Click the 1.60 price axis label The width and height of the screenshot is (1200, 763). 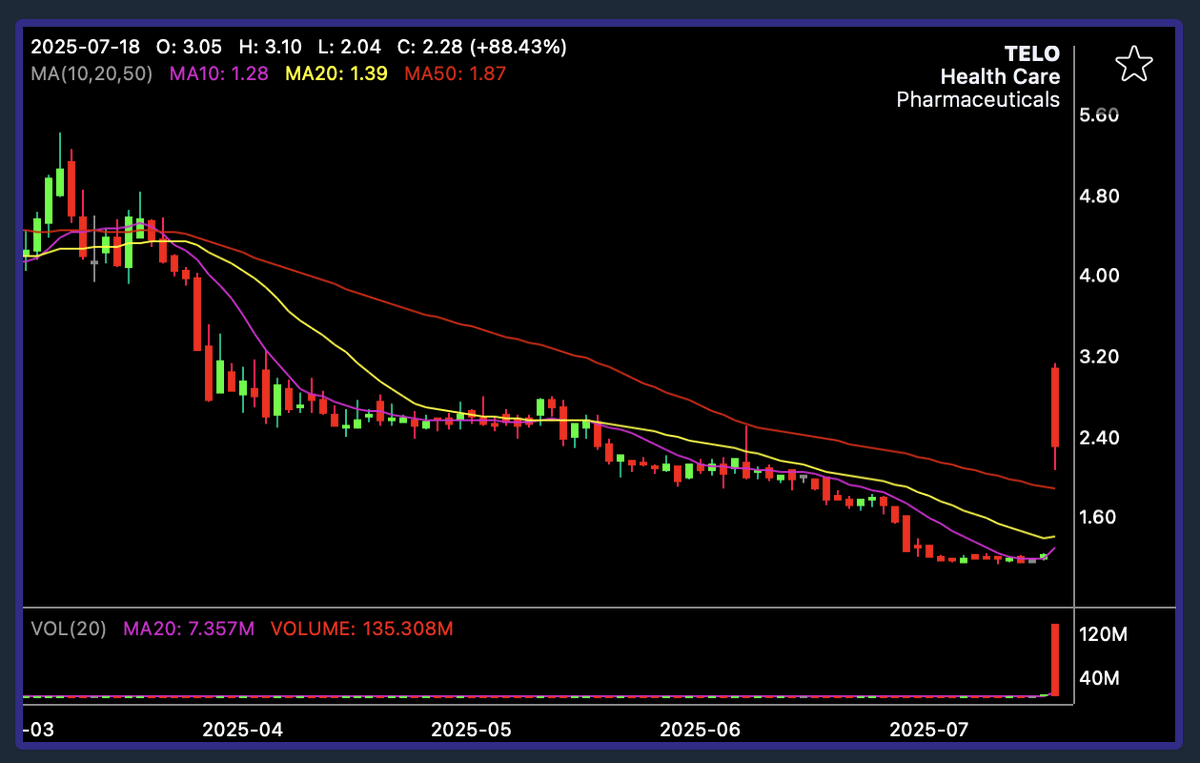coord(1100,518)
